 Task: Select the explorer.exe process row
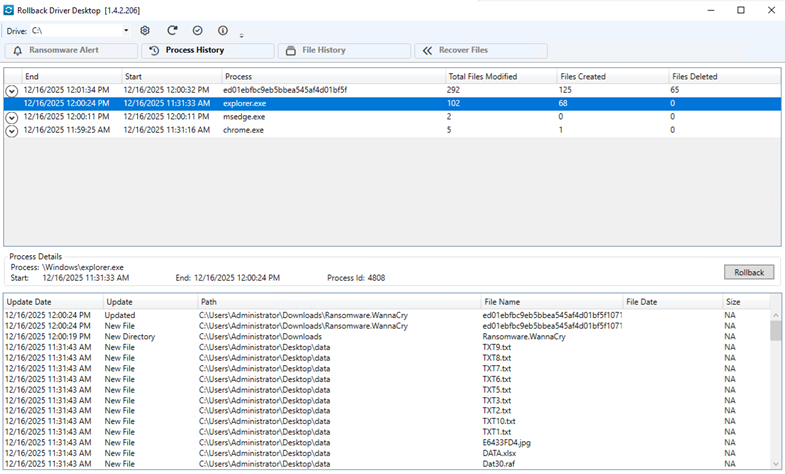coord(244,103)
